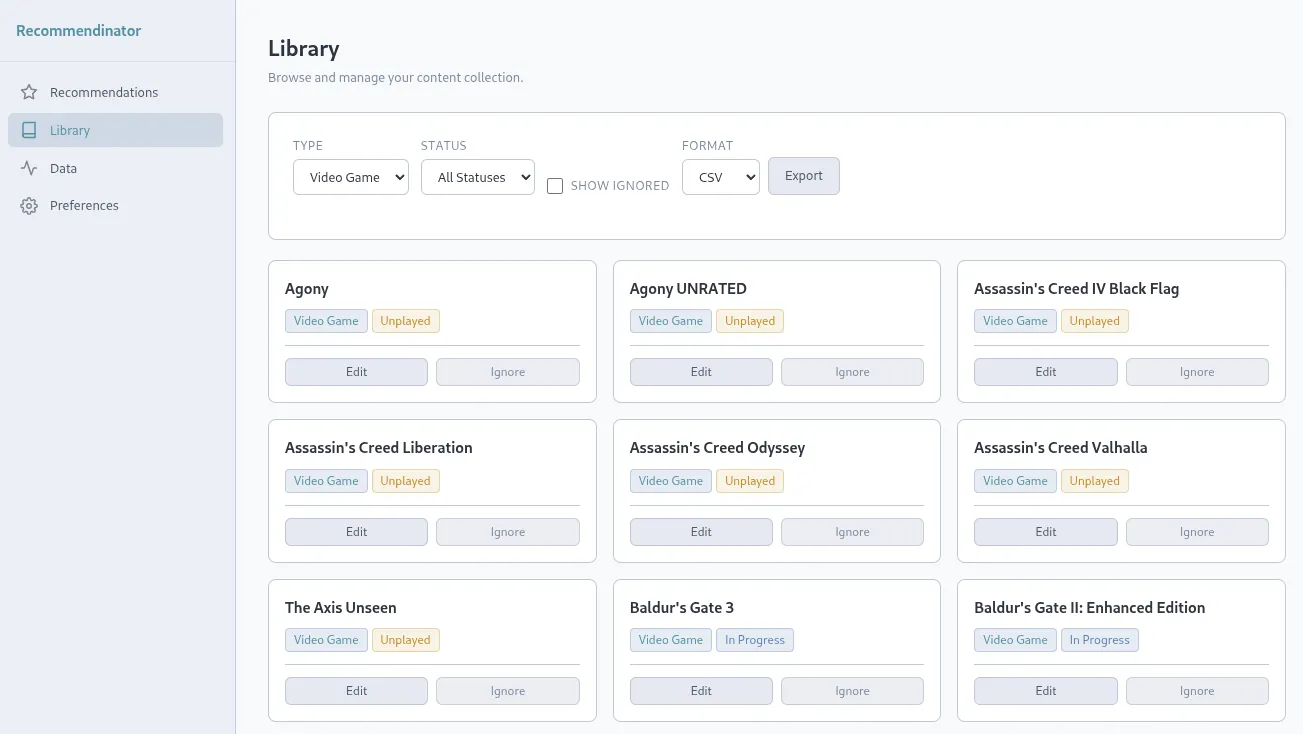
Task: Click the In Progress tag on Baldur's Gate 3
Action: click(755, 640)
